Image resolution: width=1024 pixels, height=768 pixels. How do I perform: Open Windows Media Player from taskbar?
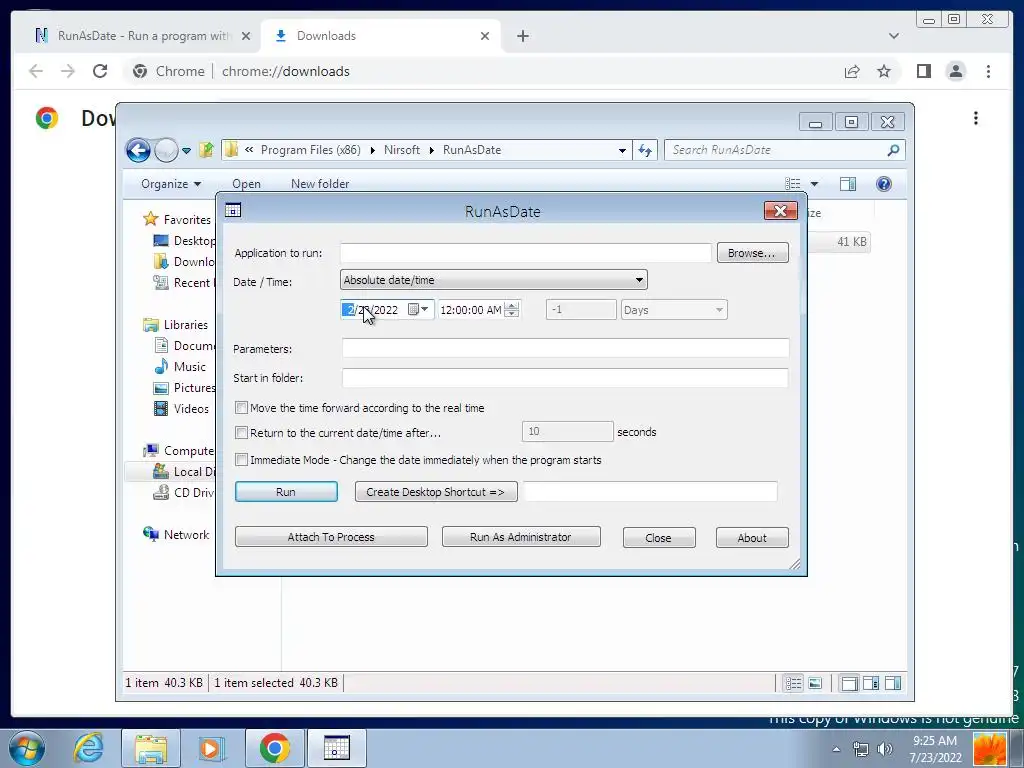[211, 748]
